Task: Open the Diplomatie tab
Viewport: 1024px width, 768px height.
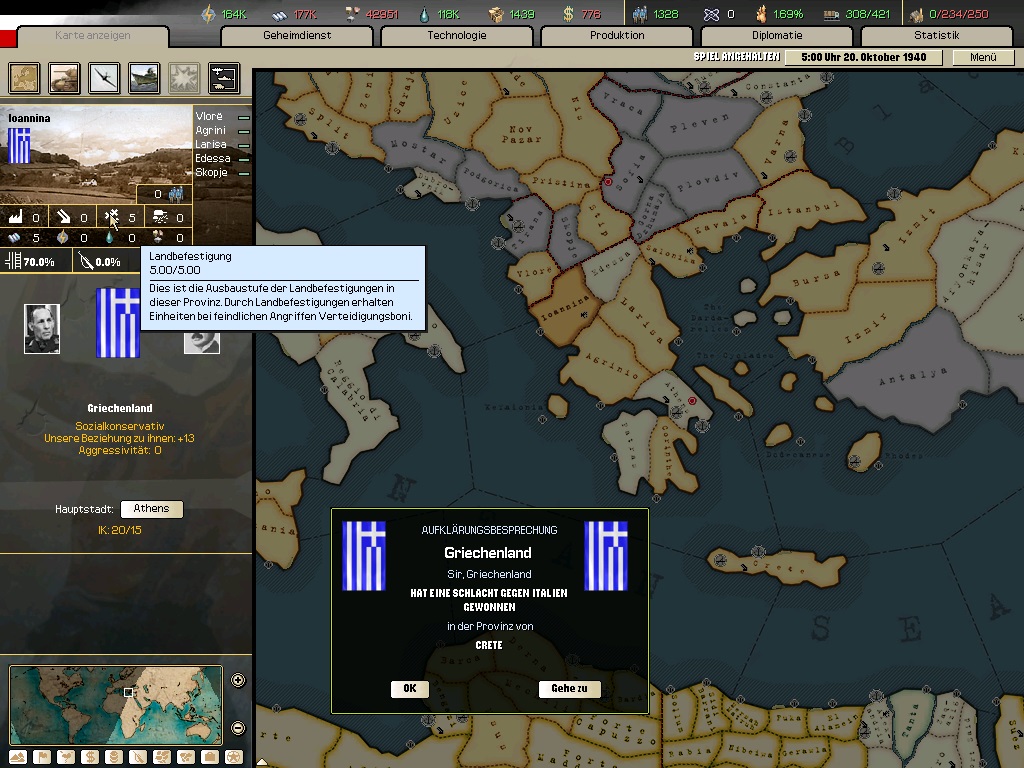Action: click(777, 36)
